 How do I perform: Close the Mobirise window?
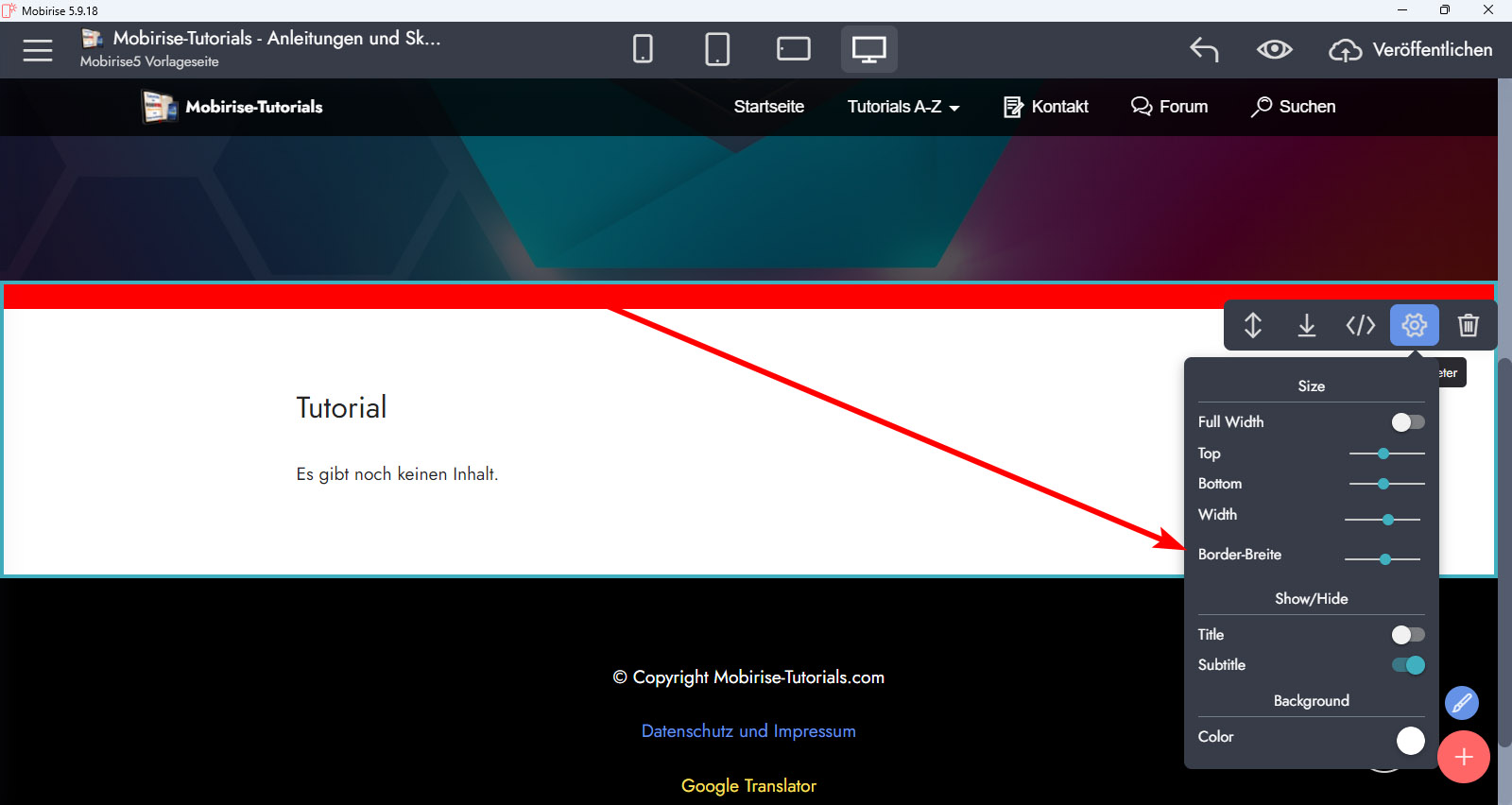click(x=1488, y=10)
